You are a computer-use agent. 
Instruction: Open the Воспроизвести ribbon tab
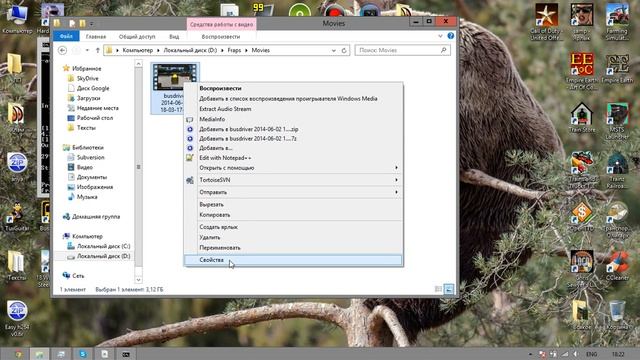221,36
